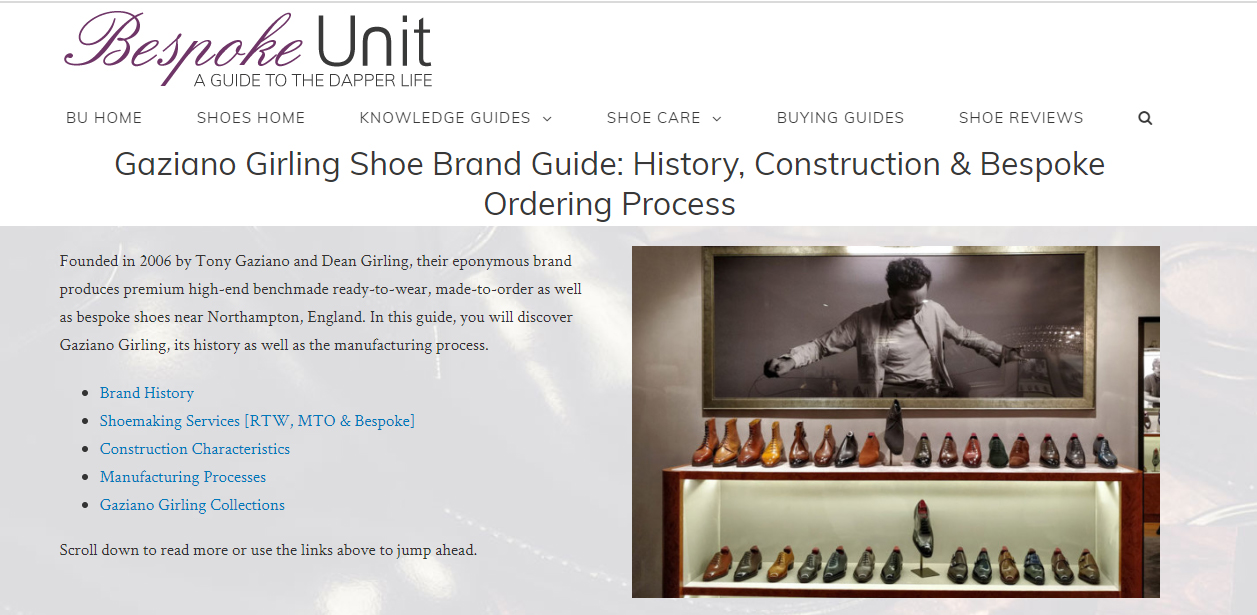1257x615 pixels.
Task: Visit the Manufacturing Processes link
Action: (183, 477)
